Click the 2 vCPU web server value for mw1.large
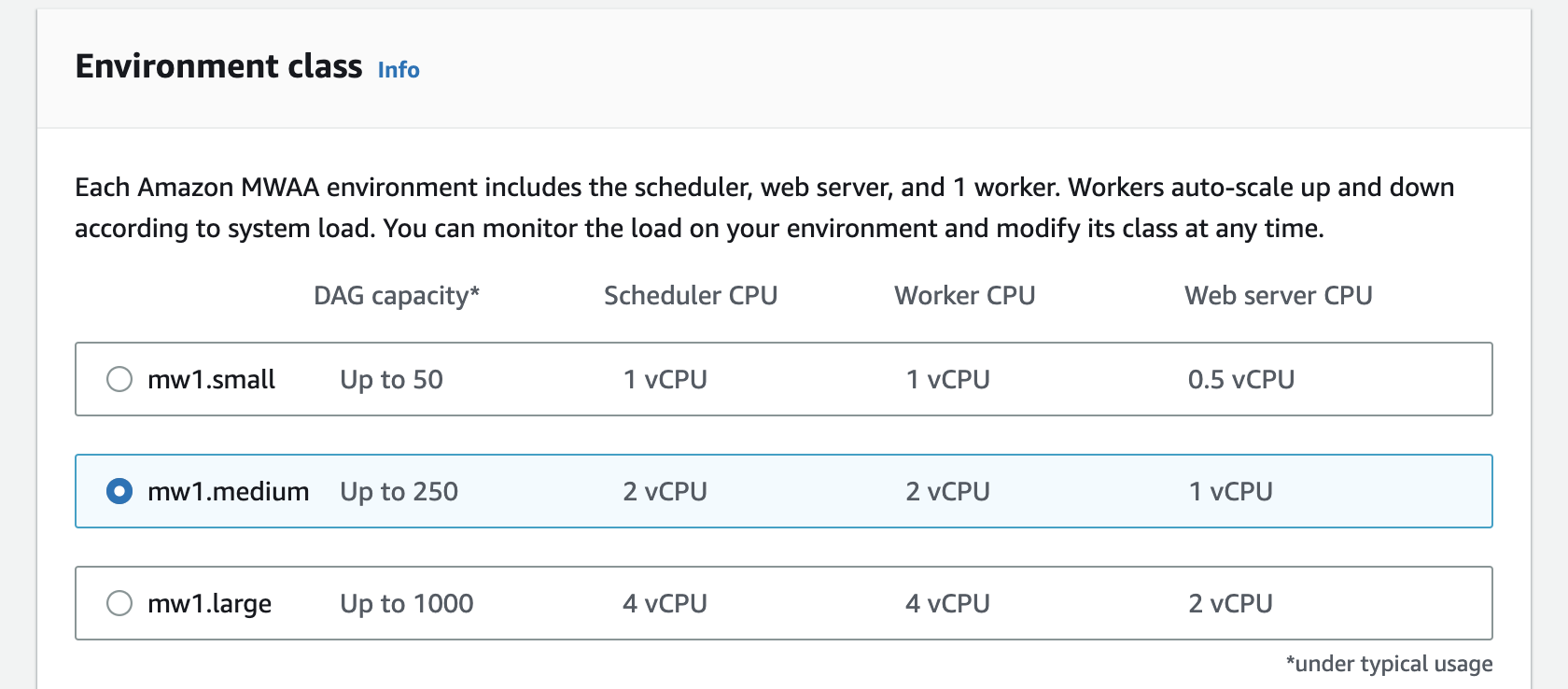Screen dimensions: 1568x689 [x=1230, y=603]
